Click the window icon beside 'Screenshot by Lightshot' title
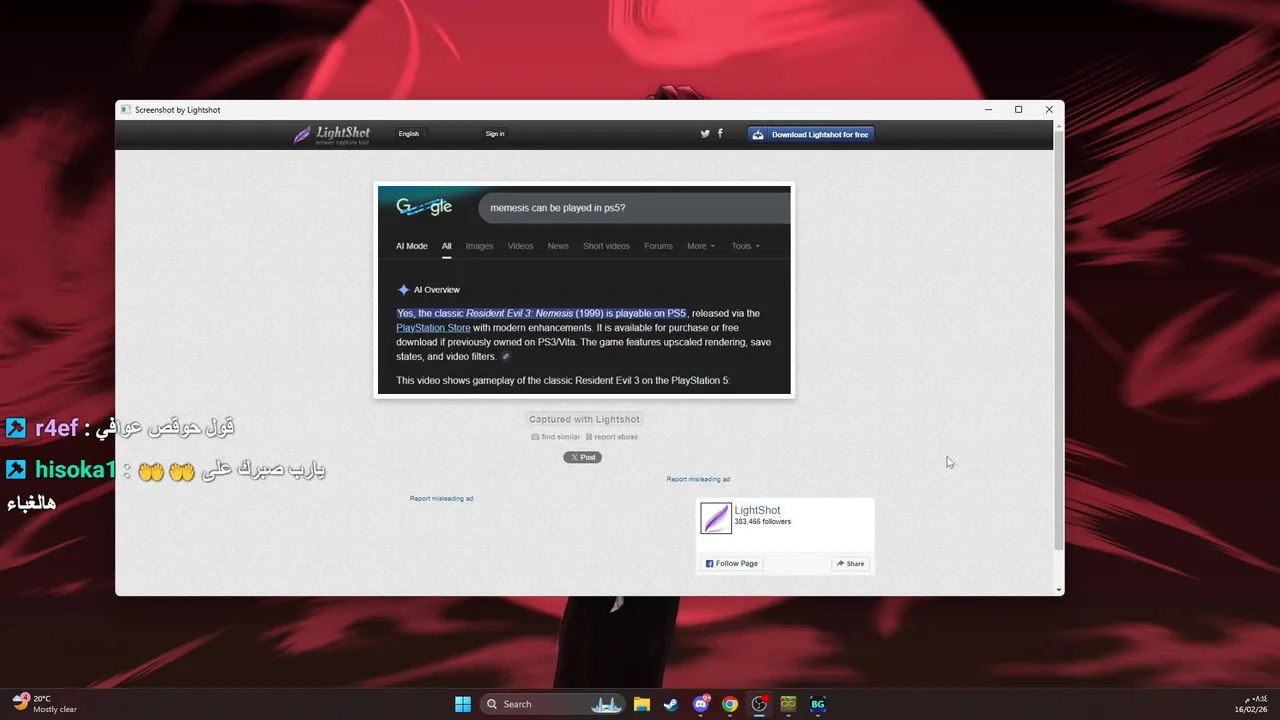Image resolution: width=1280 pixels, height=720 pixels. [x=125, y=110]
